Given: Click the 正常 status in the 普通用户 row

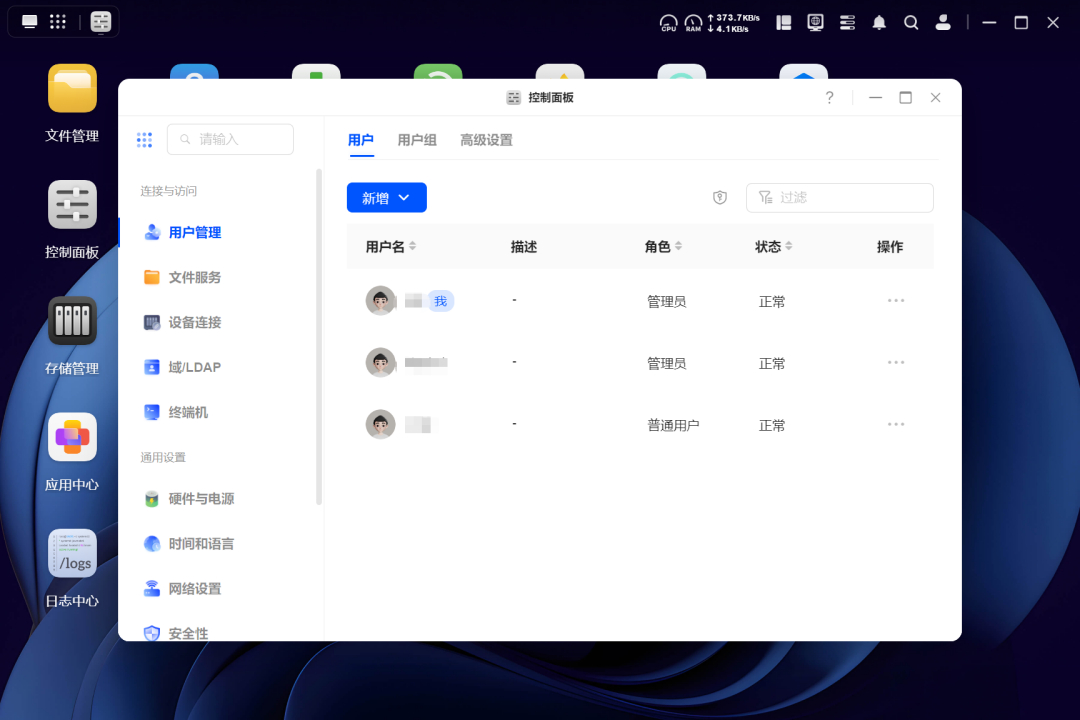Looking at the screenshot, I should [x=771, y=425].
